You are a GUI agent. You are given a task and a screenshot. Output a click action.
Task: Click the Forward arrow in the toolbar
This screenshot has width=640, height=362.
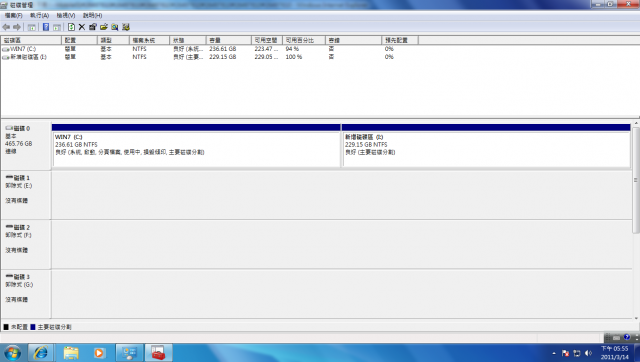[x=17, y=27]
